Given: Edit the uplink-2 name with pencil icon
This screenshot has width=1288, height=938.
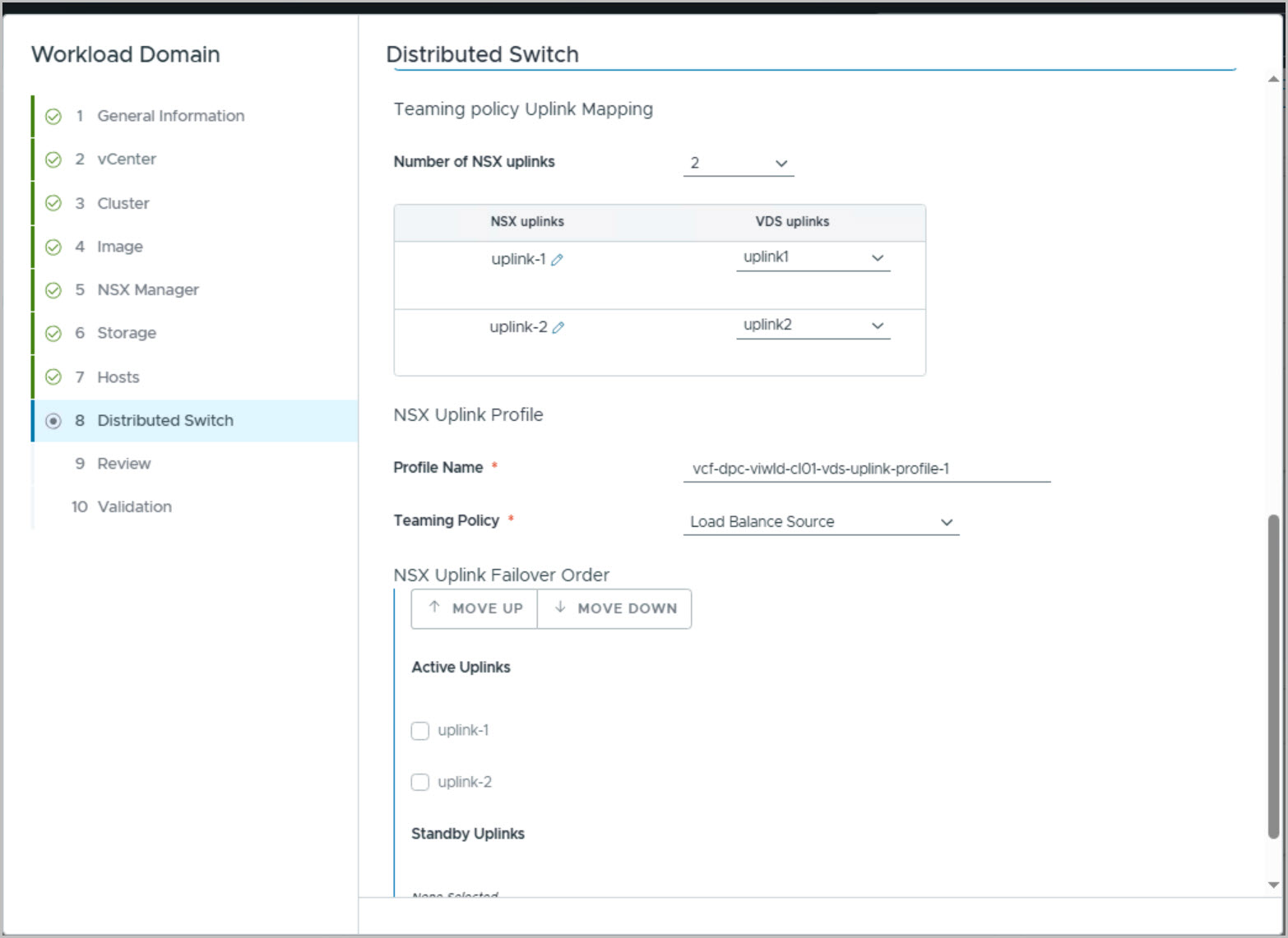Looking at the screenshot, I should 558,327.
